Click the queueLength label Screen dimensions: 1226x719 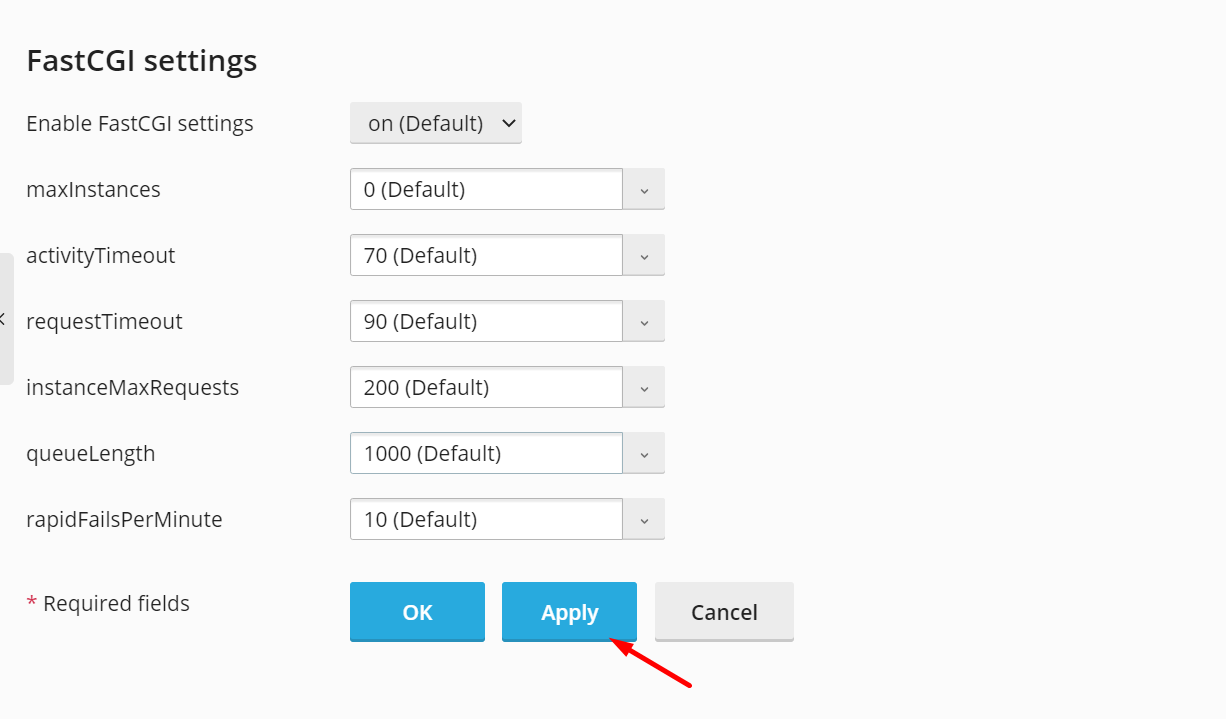click(x=91, y=453)
